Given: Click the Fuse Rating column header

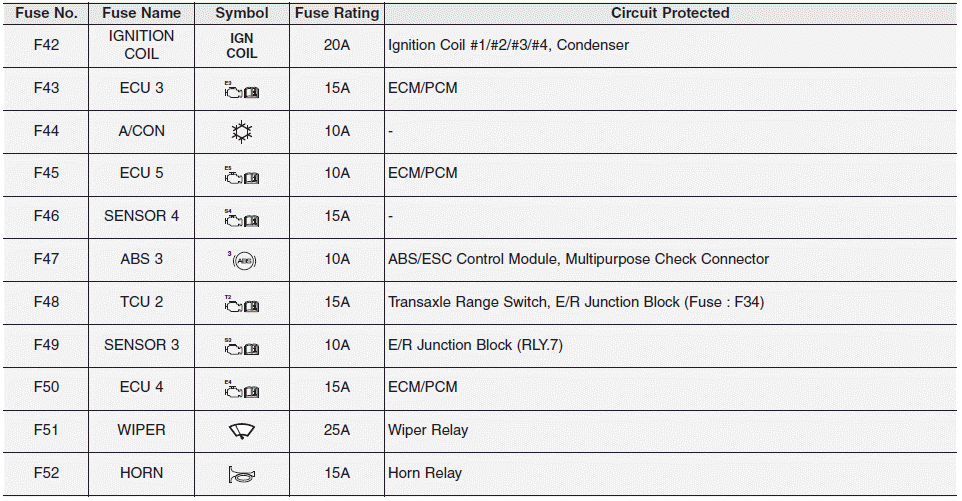Looking at the screenshot, I should click(337, 13).
